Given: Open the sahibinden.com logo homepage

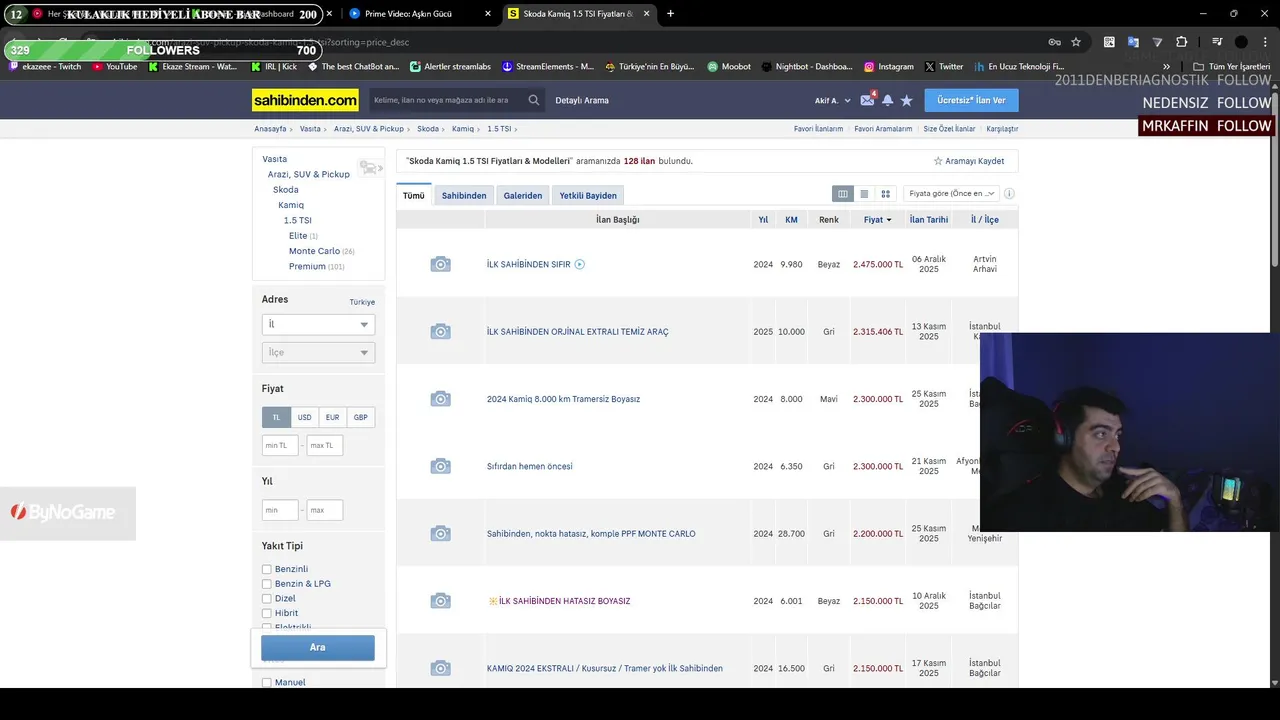Looking at the screenshot, I should click(x=305, y=100).
